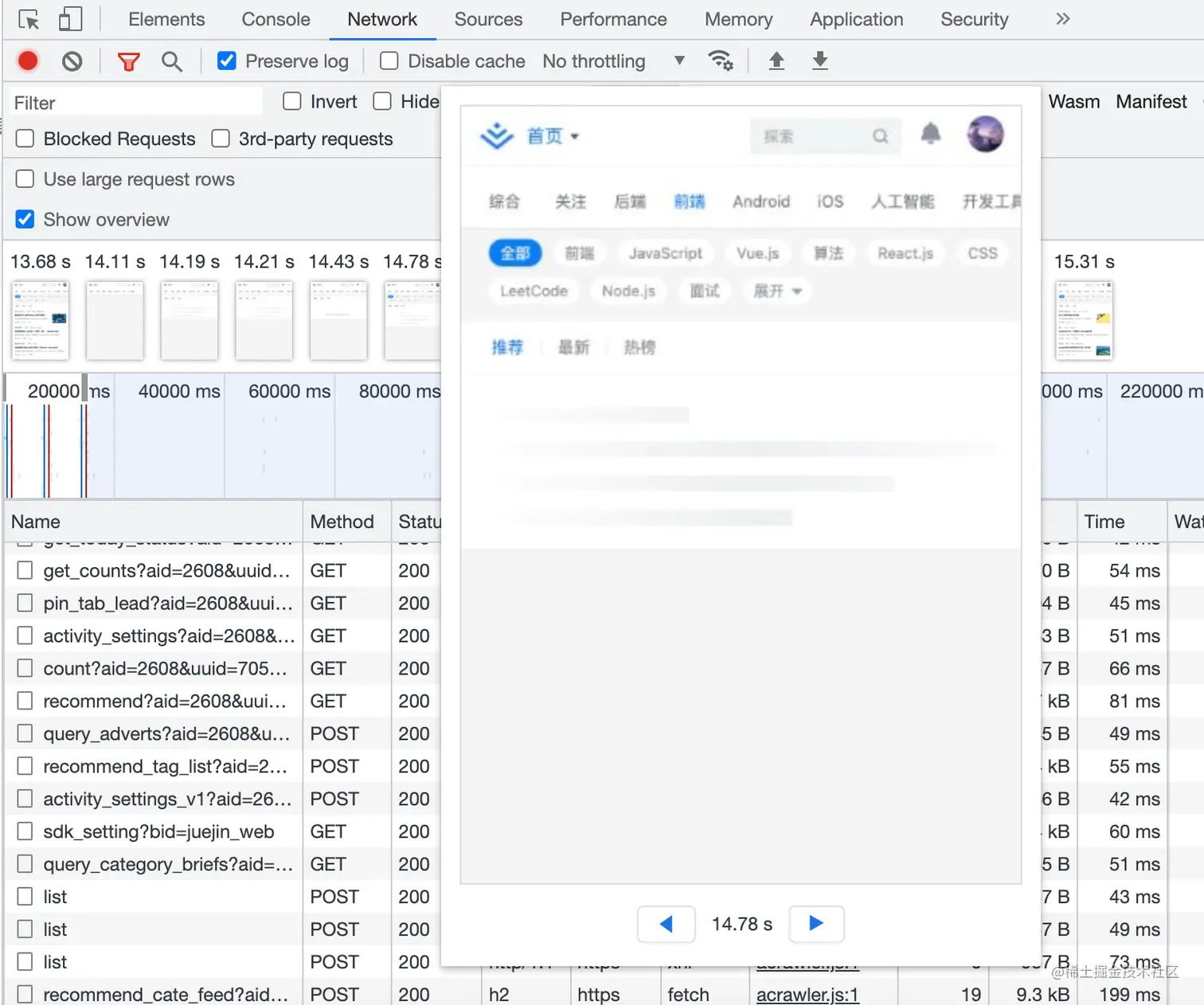Select the 15.31 s screenshot thumbnail
1204x1005 pixels.
(x=1084, y=320)
